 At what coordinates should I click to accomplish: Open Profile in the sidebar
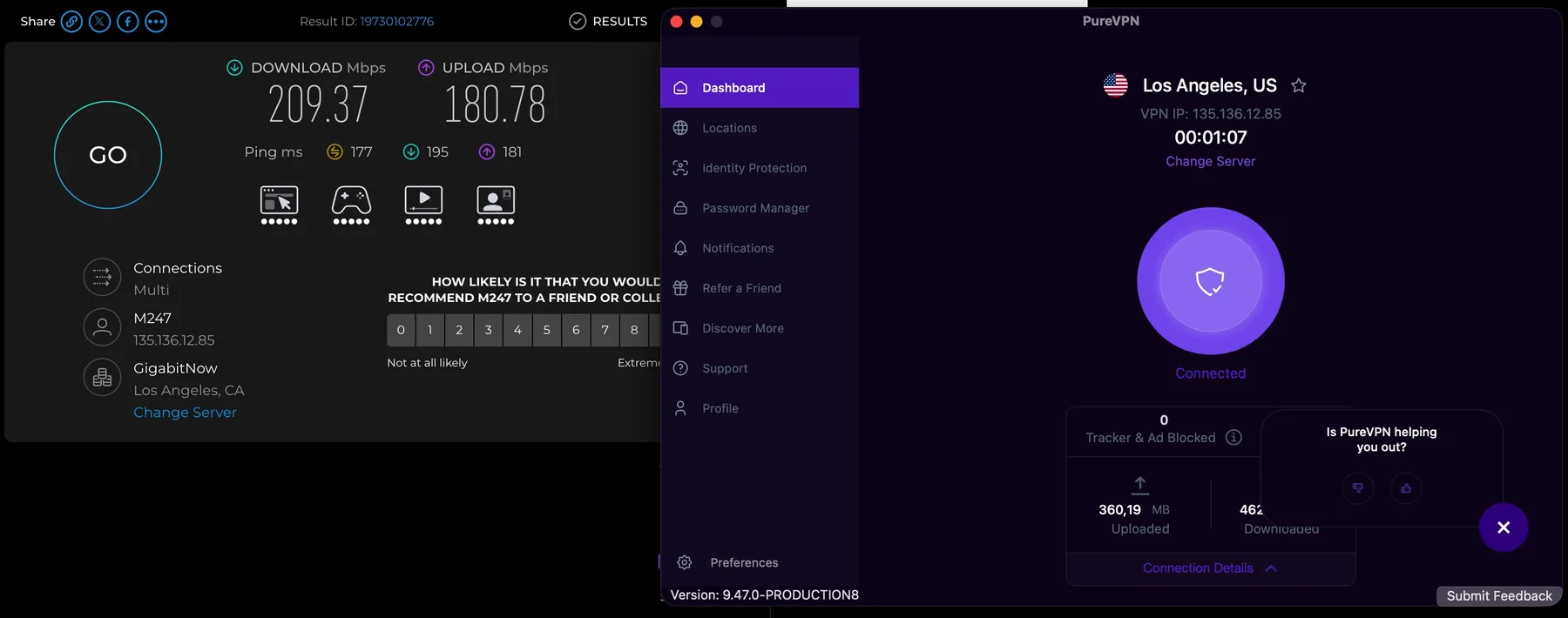pyautogui.click(x=760, y=408)
